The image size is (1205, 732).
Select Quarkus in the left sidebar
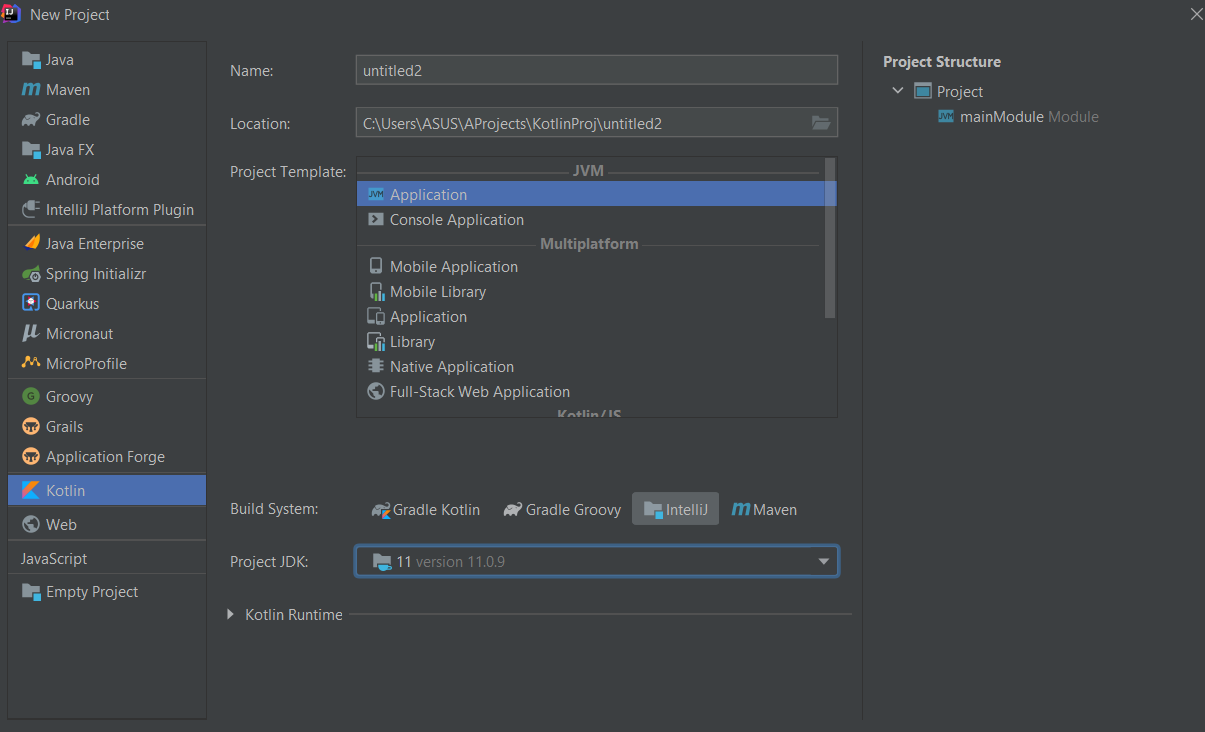coord(72,304)
